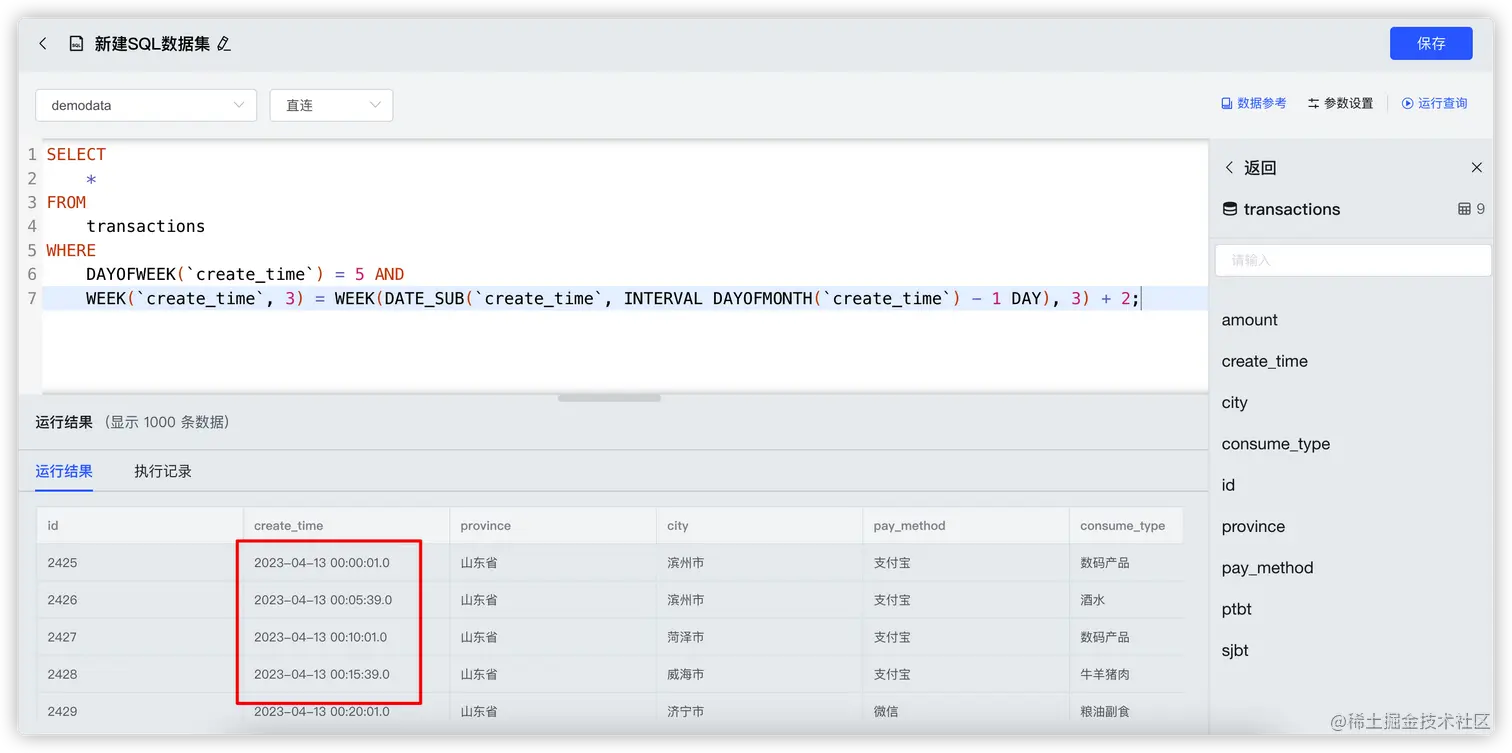Click the 菏泽市 city cell

click(x=759, y=637)
